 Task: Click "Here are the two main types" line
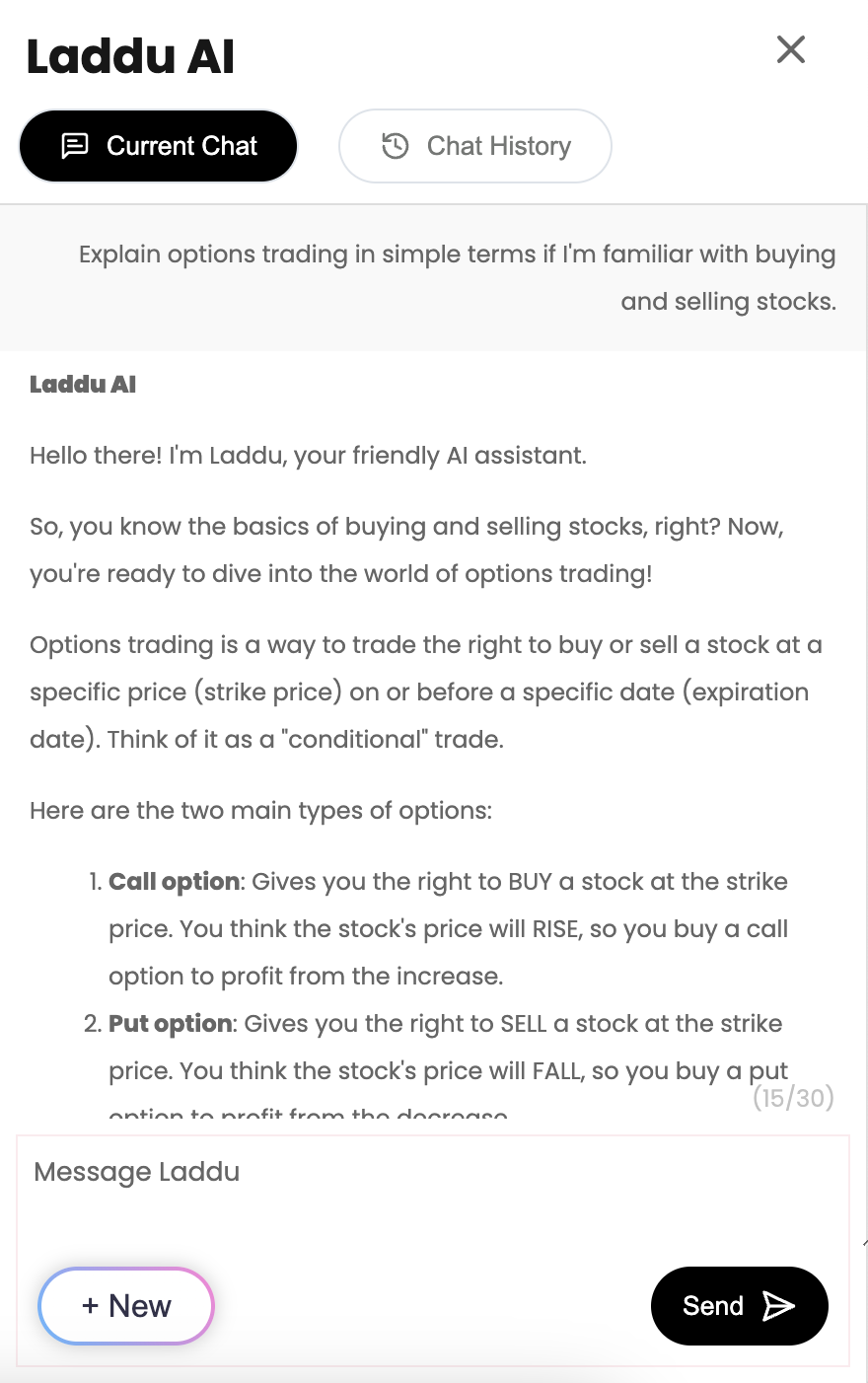[260, 811]
